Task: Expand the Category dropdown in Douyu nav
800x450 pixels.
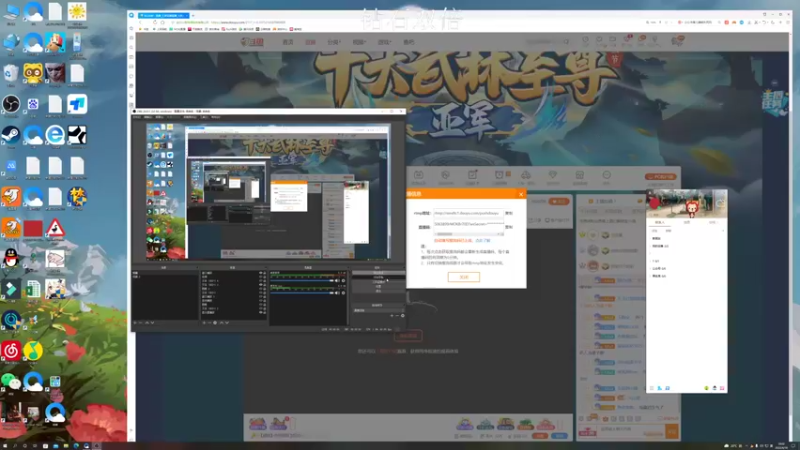Action: pos(334,42)
